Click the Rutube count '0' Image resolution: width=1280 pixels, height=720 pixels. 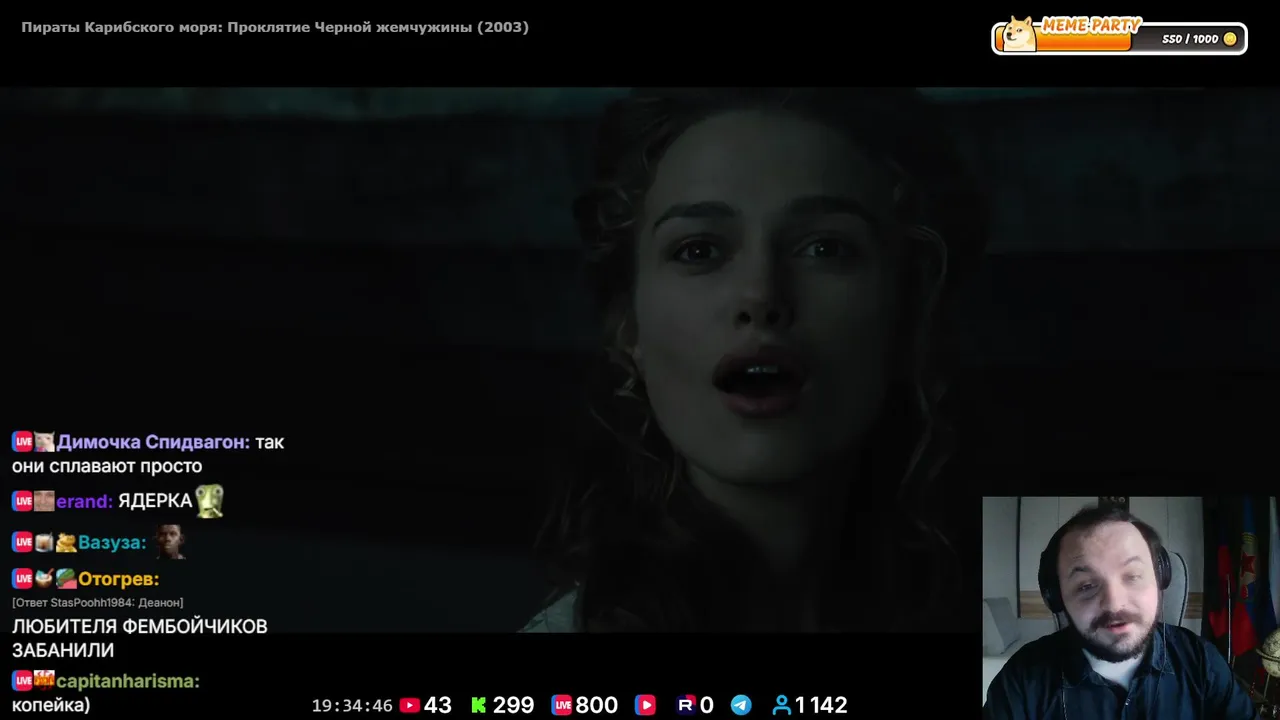coord(706,705)
